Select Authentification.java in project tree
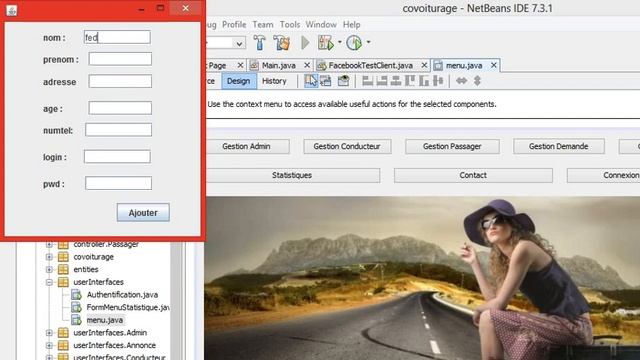The height and width of the screenshot is (360, 640). coord(122,295)
